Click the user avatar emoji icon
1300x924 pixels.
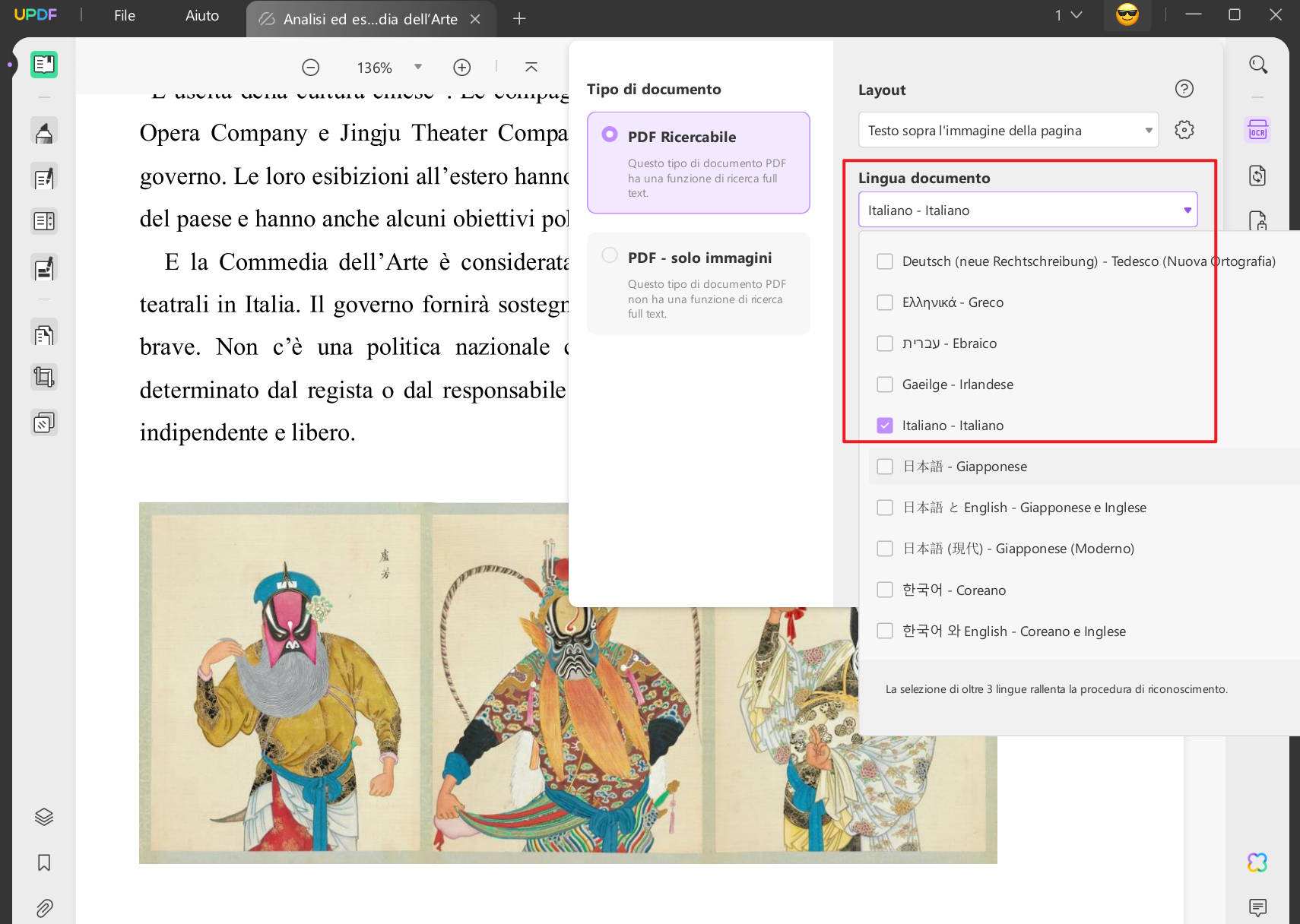(1127, 15)
